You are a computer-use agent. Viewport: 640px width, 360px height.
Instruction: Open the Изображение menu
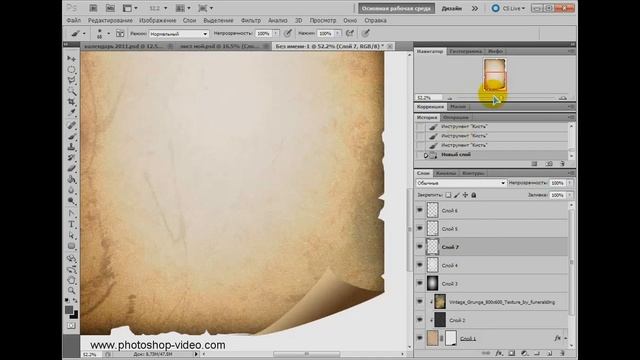[158, 20]
